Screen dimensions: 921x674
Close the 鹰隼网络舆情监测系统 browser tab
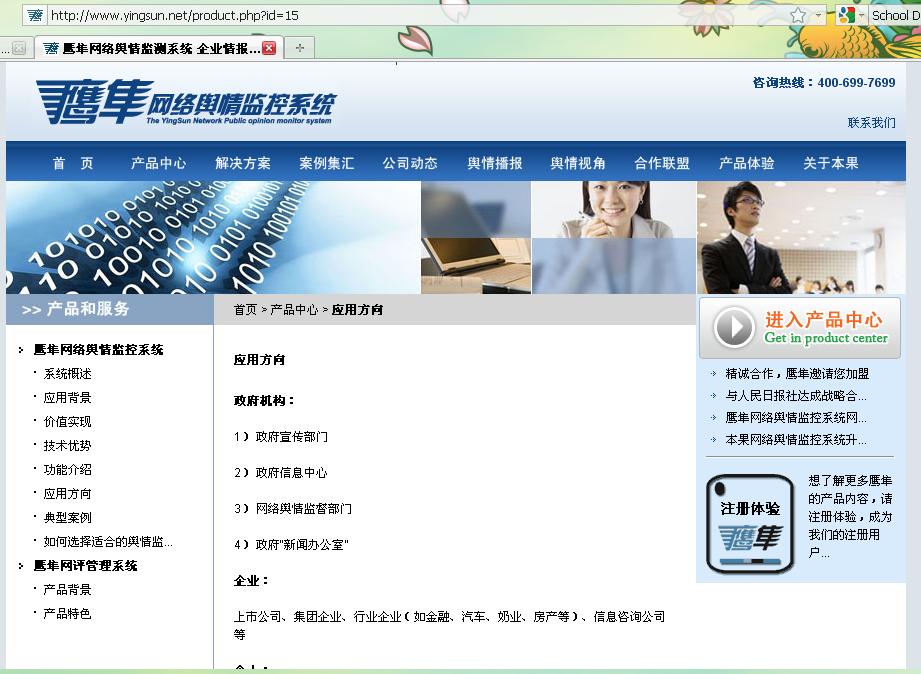coord(269,48)
